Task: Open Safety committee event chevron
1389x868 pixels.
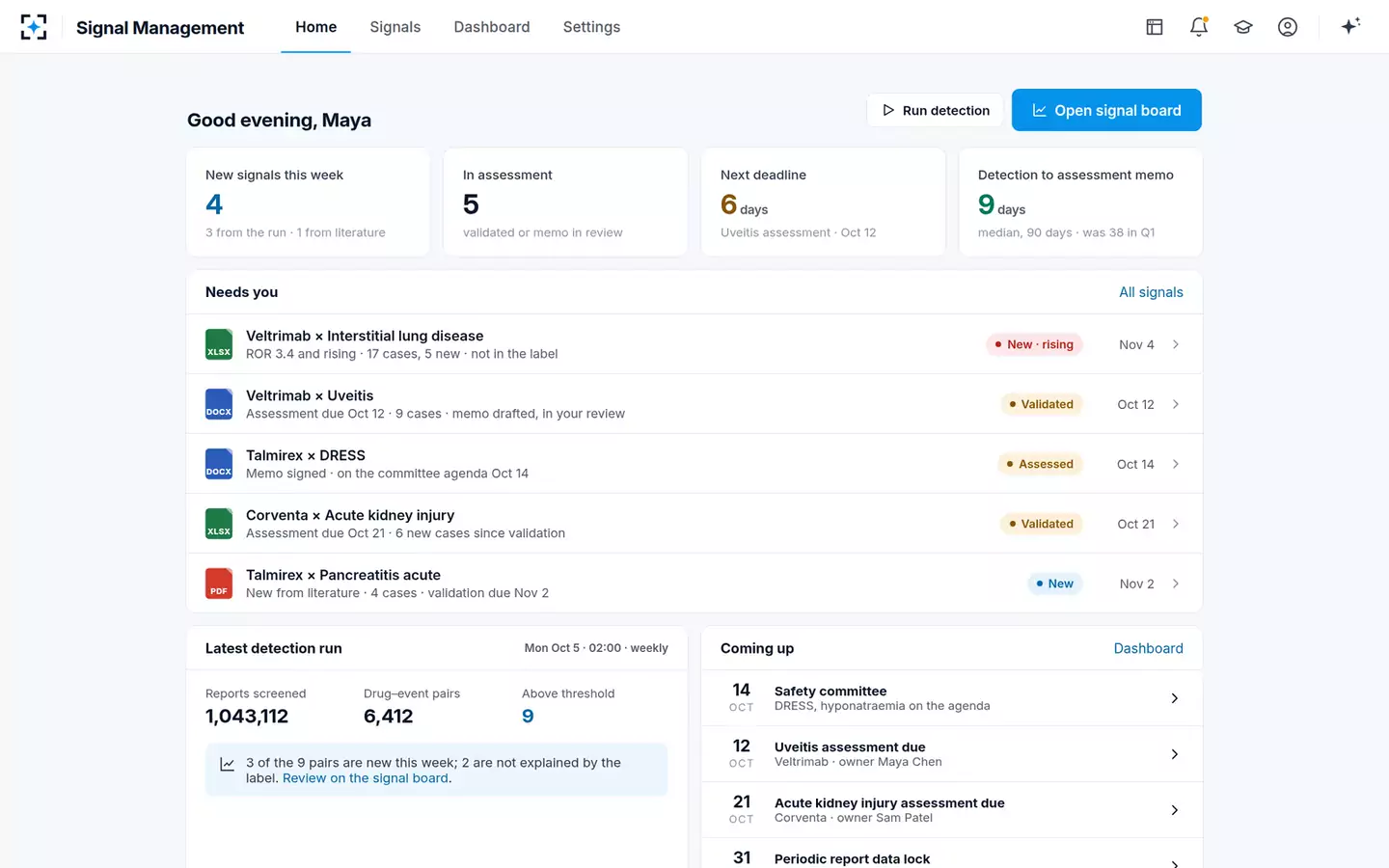Action: point(1174,698)
